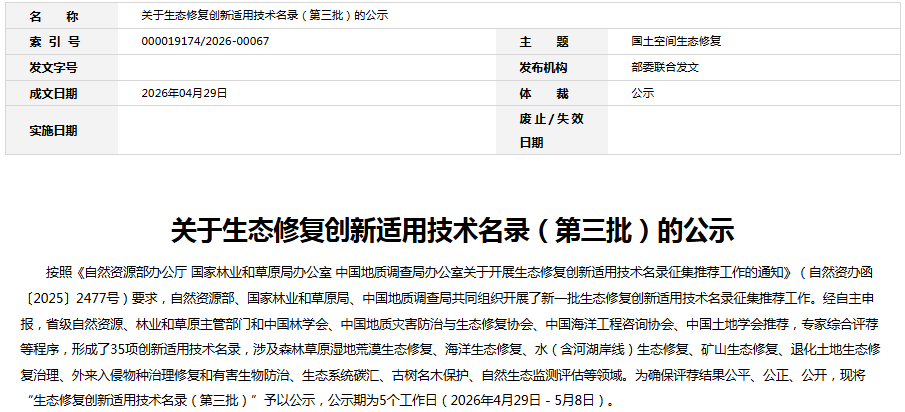Click the 成文日期 label
The image size is (905, 412).
[x=53, y=93]
